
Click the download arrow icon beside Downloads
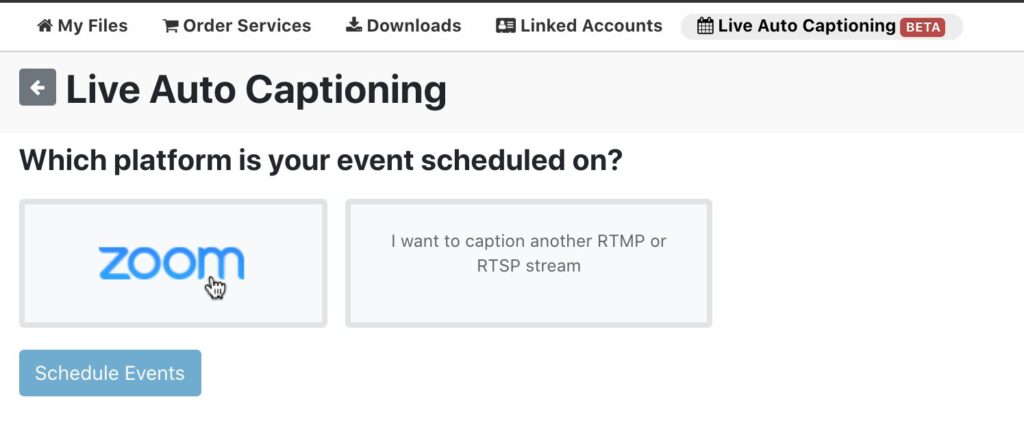click(x=354, y=26)
